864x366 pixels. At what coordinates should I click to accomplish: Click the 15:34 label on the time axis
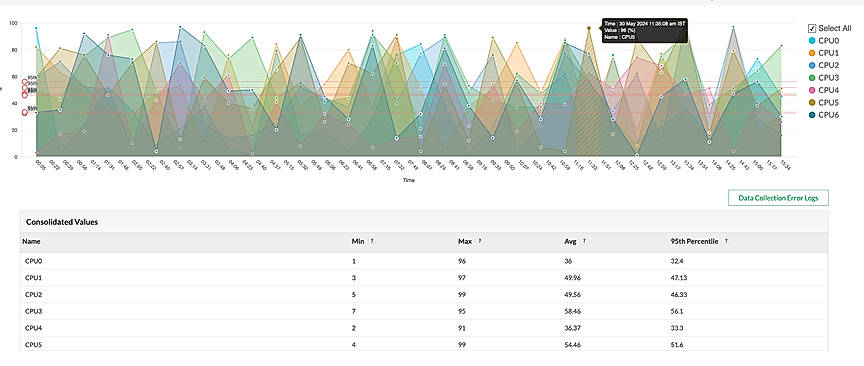point(785,165)
